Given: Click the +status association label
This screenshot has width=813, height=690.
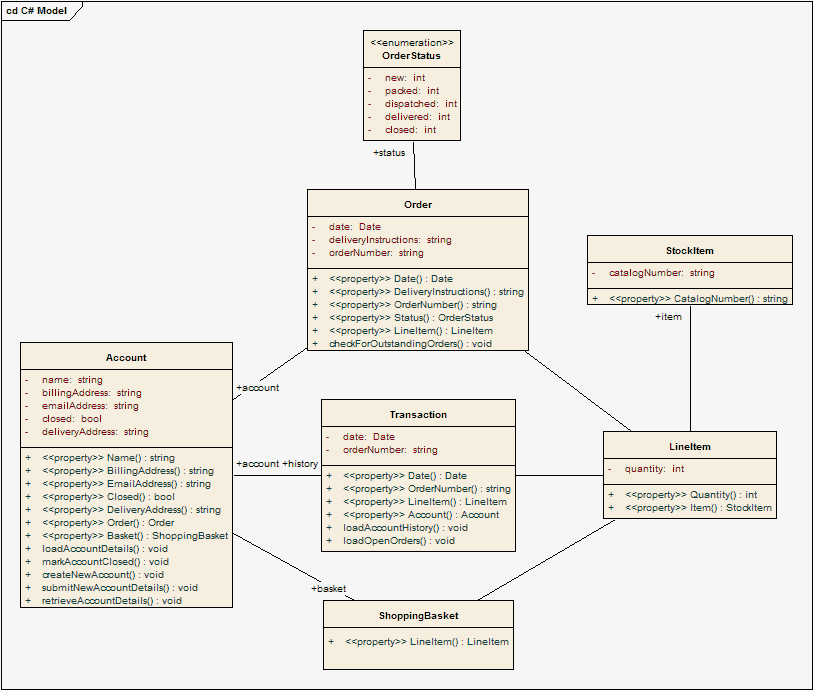Looking at the screenshot, I should point(389,152).
